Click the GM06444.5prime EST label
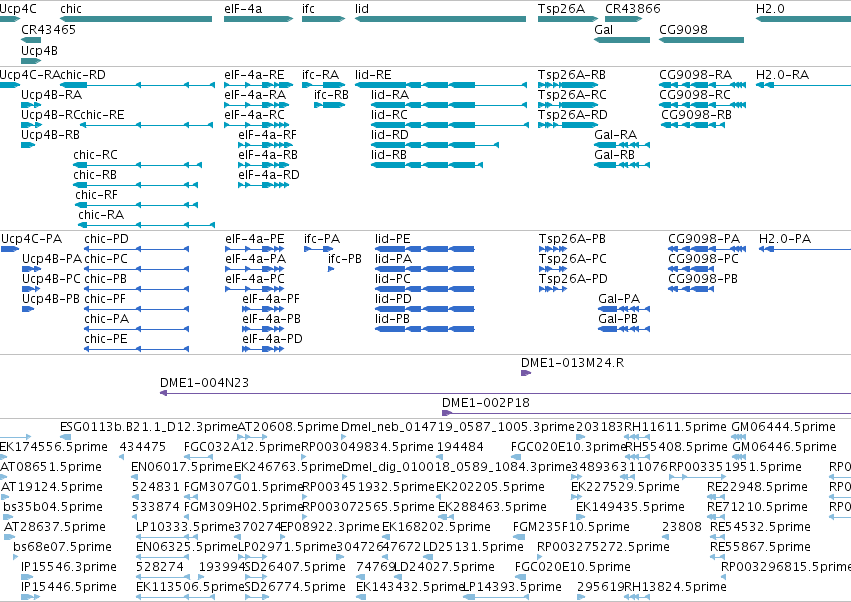The height and width of the screenshot is (602, 851). 784,427
